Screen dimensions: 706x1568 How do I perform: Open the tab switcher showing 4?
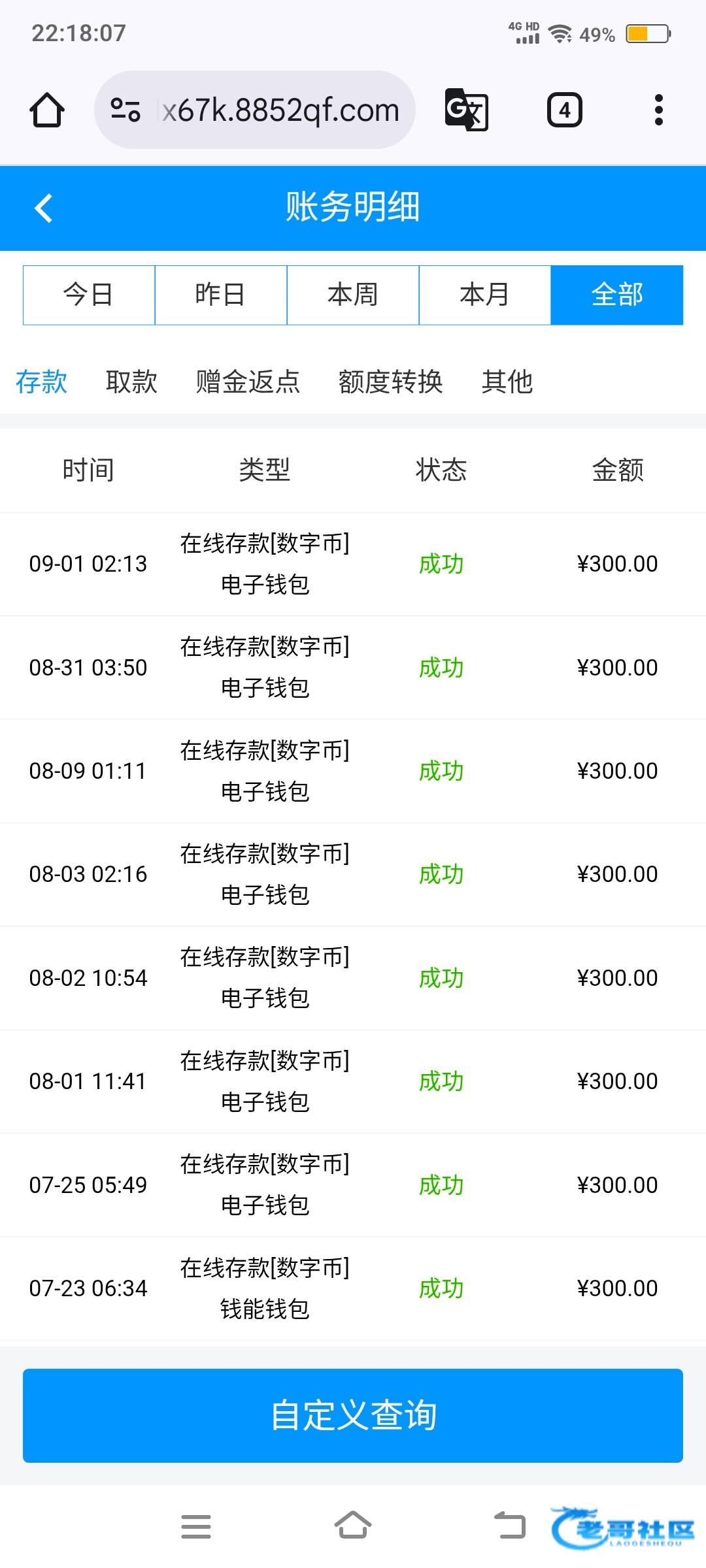[x=564, y=110]
